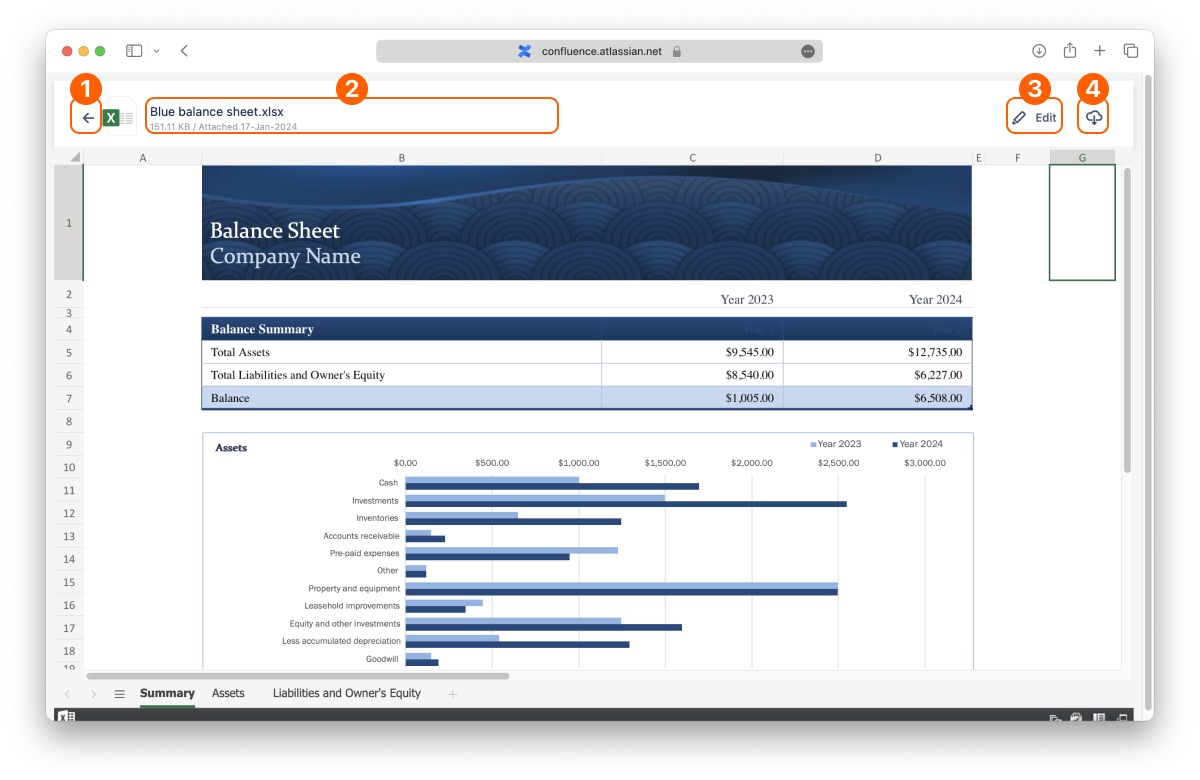Click the confluence.atlassian.net address field
Viewport: 1200px width, 780px height.
coord(599,51)
